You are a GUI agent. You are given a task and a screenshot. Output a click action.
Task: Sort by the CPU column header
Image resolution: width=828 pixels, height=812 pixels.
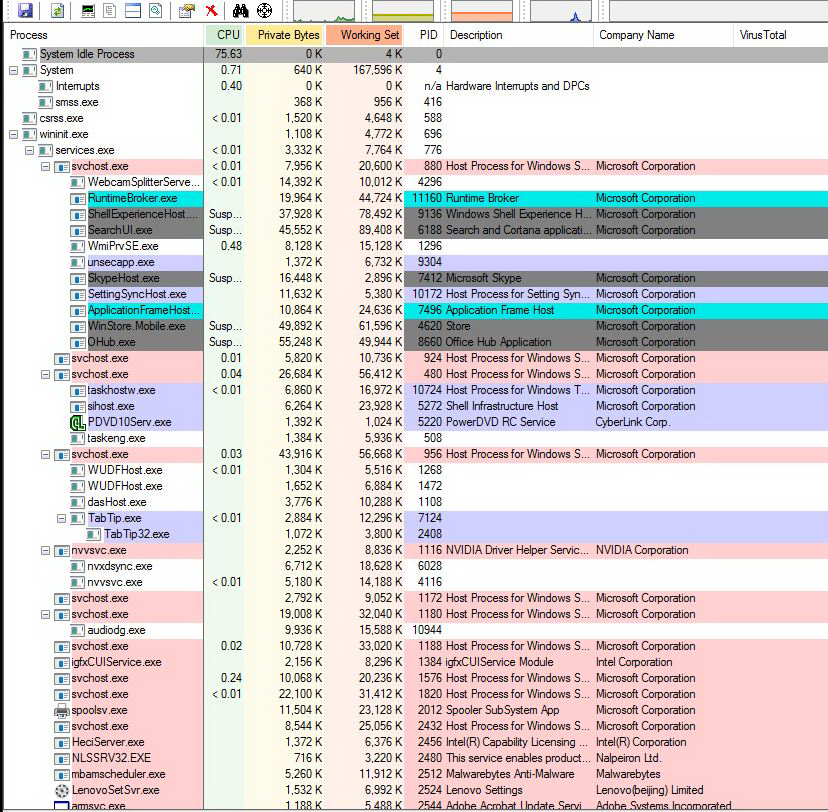pyautogui.click(x=228, y=35)
